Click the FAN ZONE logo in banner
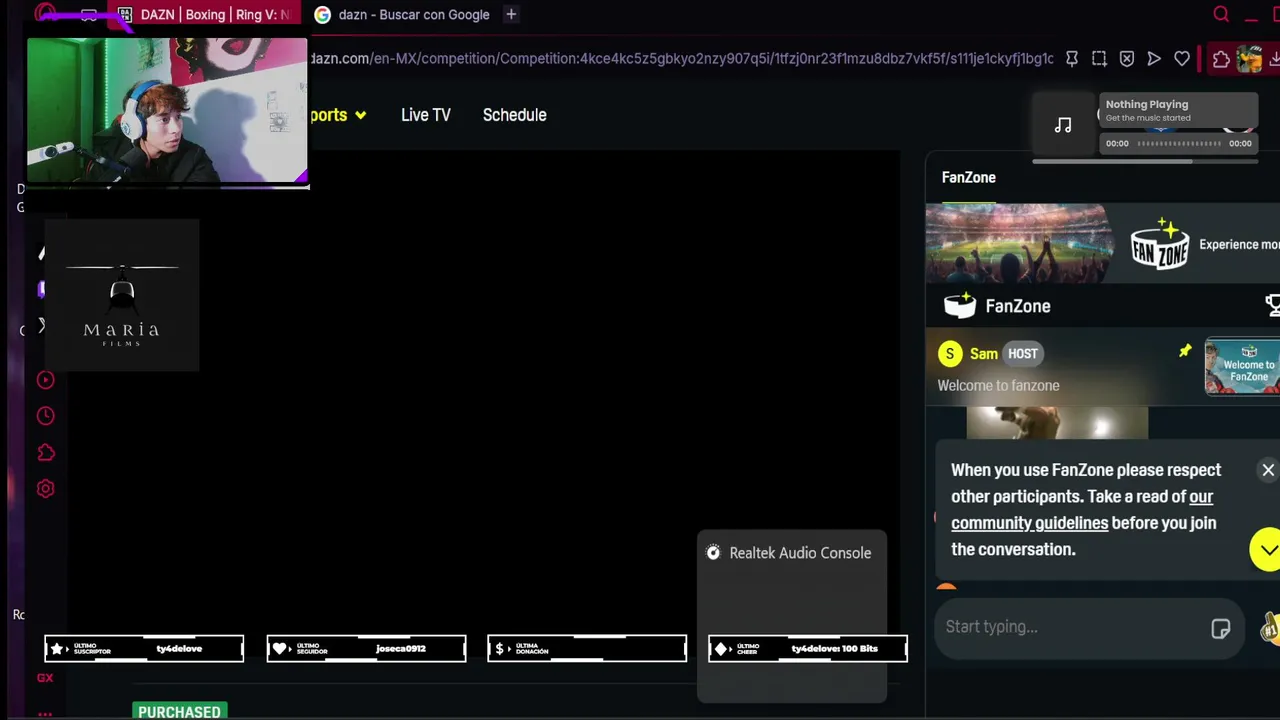The height and width of the screenshot is (720, 1280). point(1160,243)
